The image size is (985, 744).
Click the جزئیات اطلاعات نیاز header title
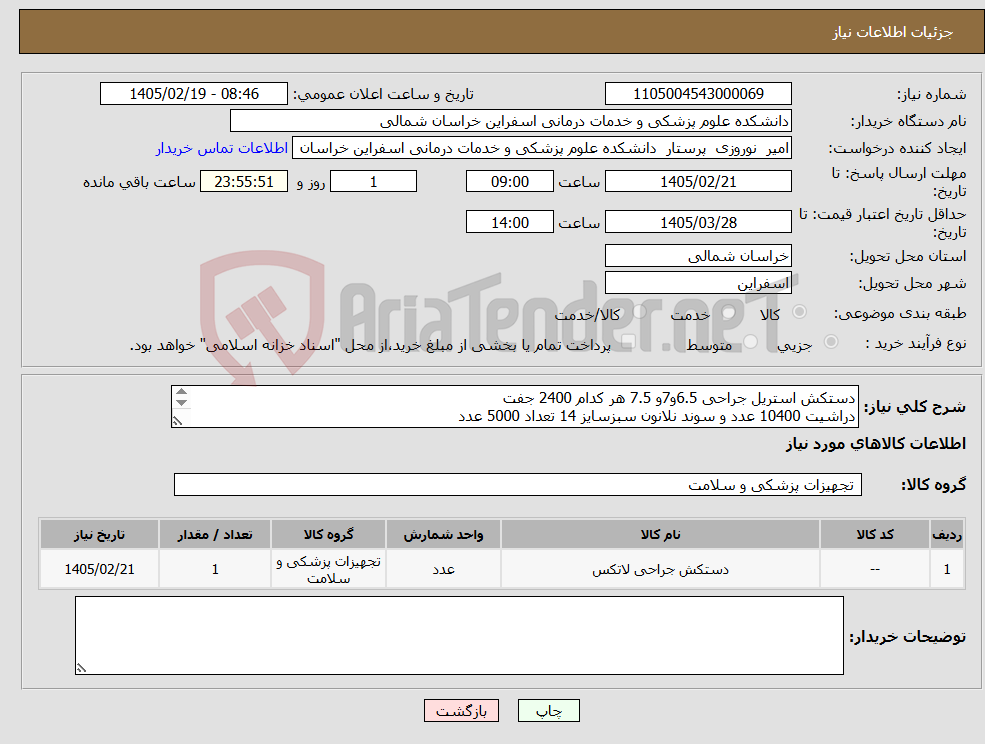(x=893, y=32)
